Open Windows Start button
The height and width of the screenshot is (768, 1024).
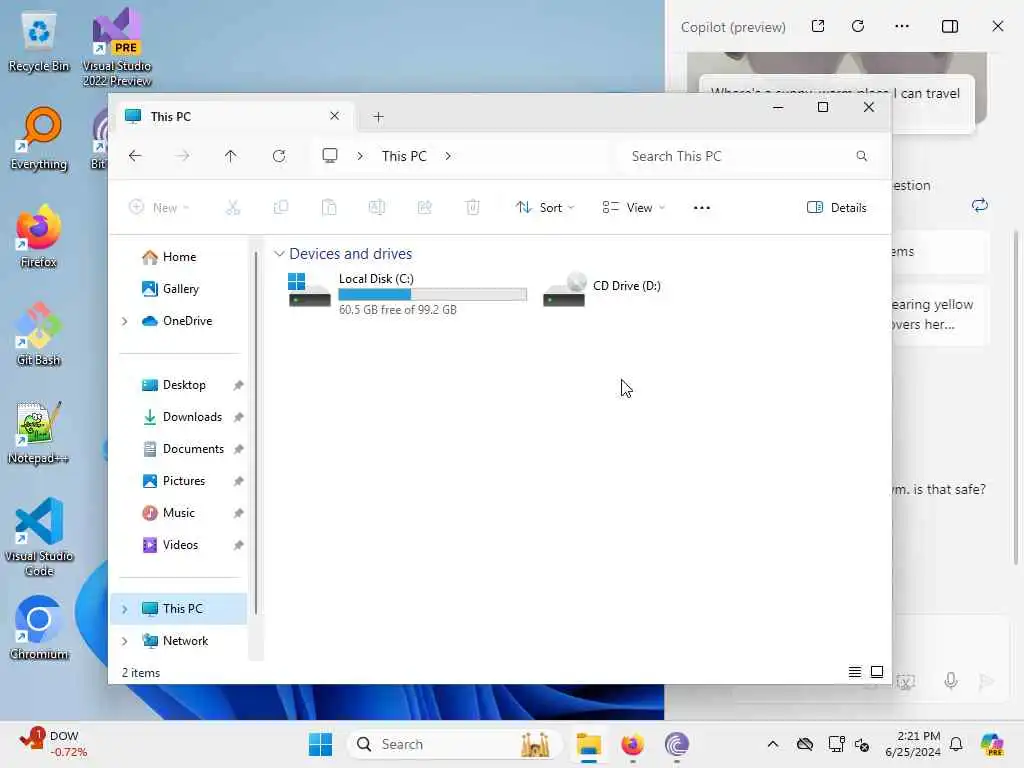coord(320,744)
